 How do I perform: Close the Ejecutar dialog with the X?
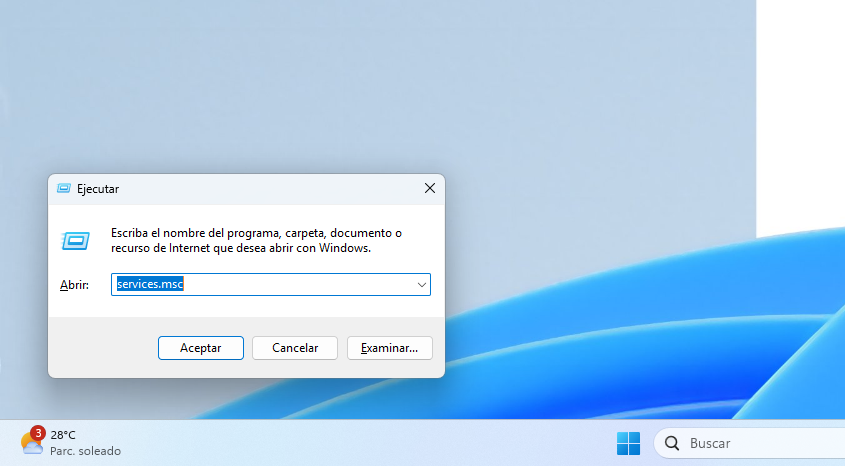point(429,188)
